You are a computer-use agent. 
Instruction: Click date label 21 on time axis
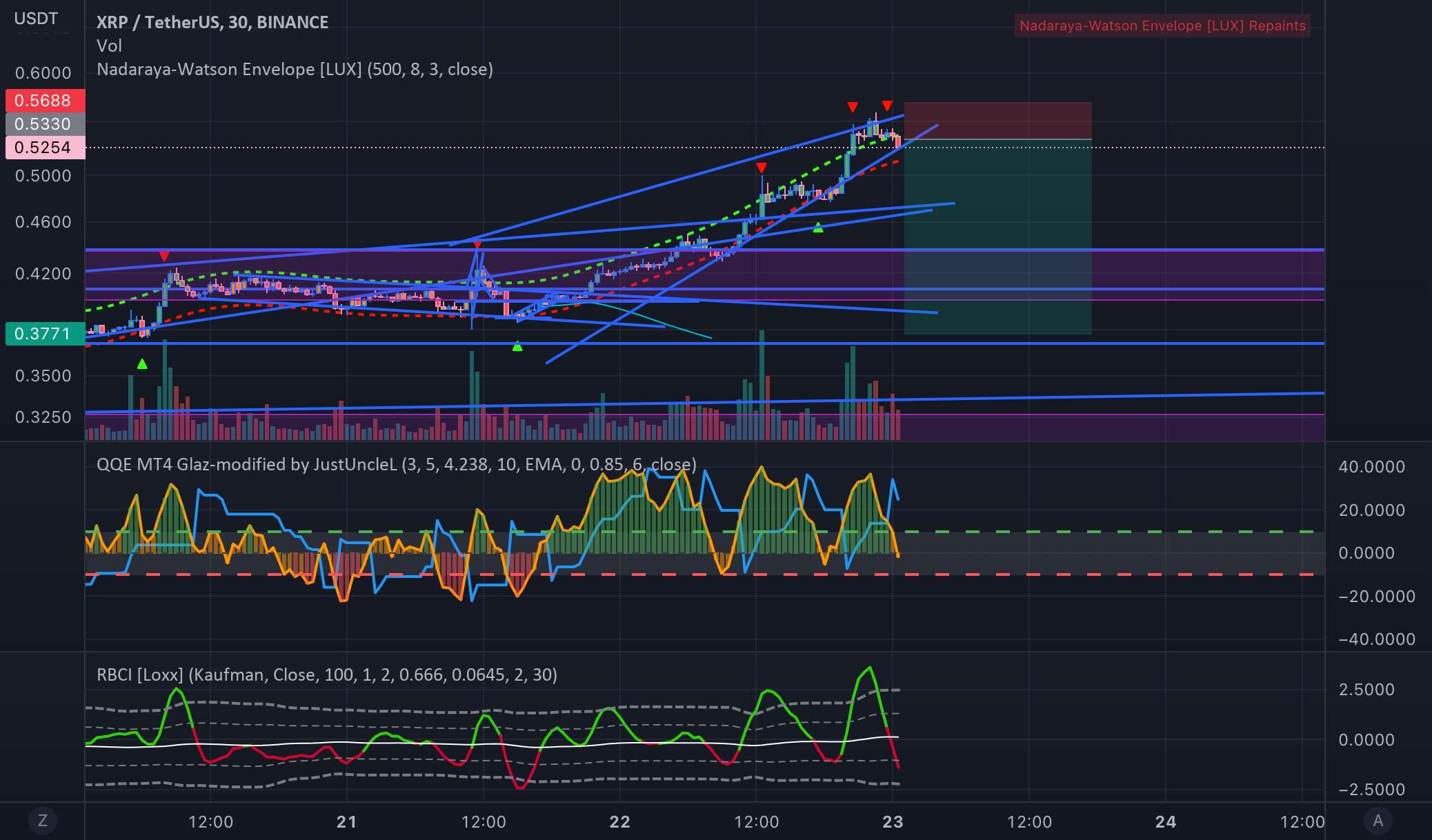coord(346,821)
